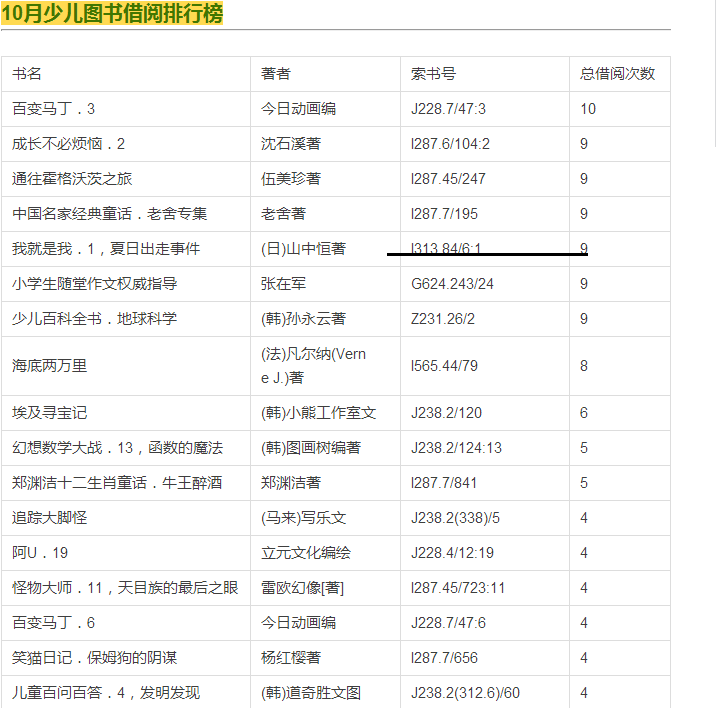Select book title 海底两万里

point(49,366)
